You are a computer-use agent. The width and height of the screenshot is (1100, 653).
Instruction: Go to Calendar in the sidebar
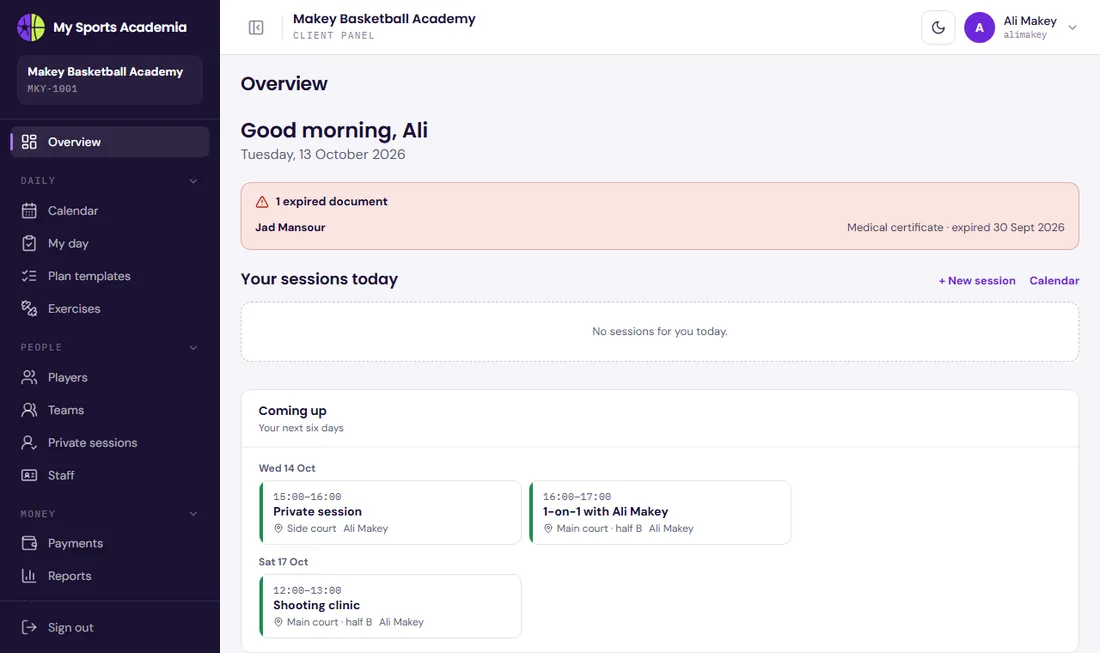(x=110, y=210)
